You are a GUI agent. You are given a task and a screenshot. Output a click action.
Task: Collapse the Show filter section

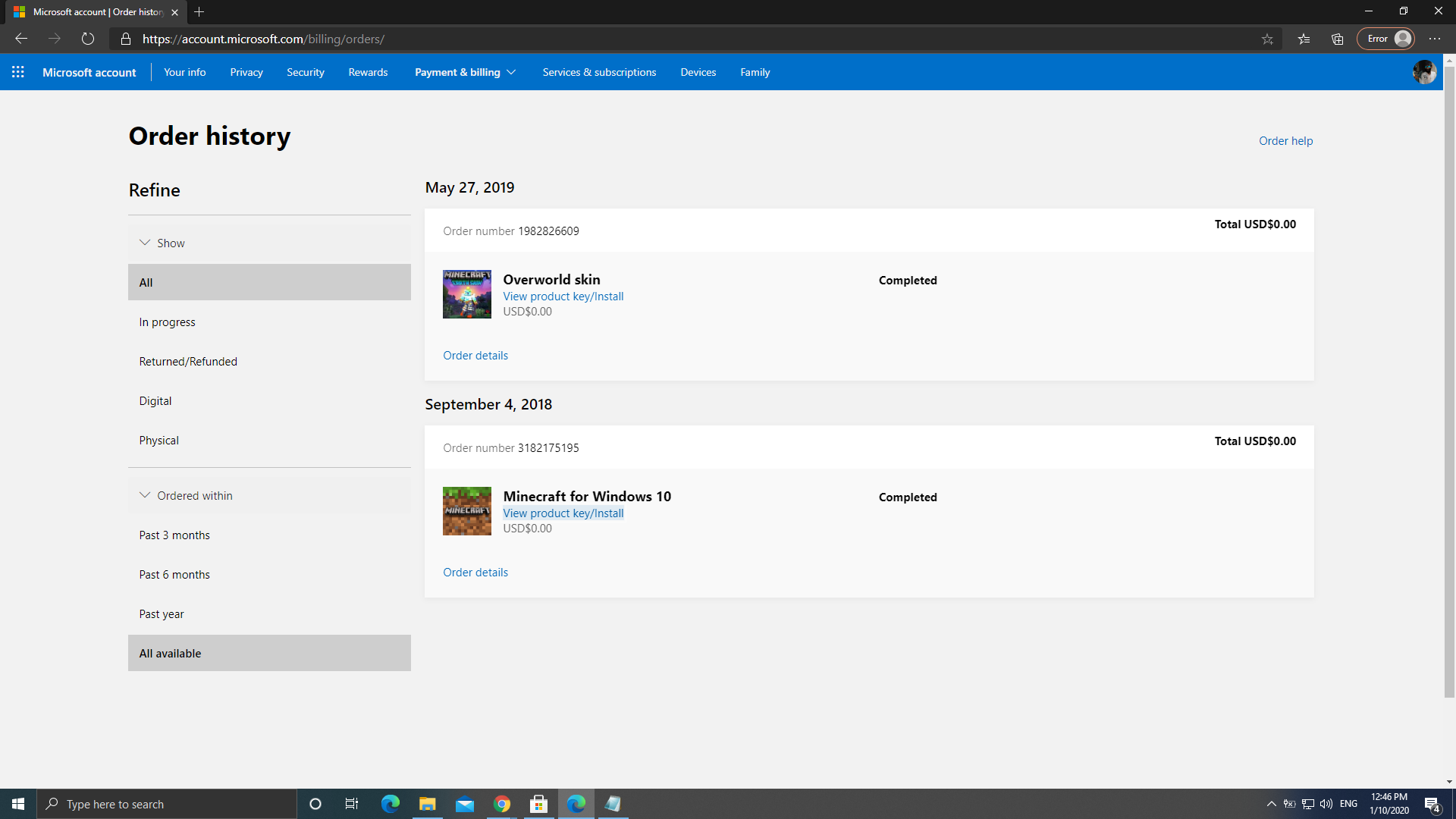269,243
